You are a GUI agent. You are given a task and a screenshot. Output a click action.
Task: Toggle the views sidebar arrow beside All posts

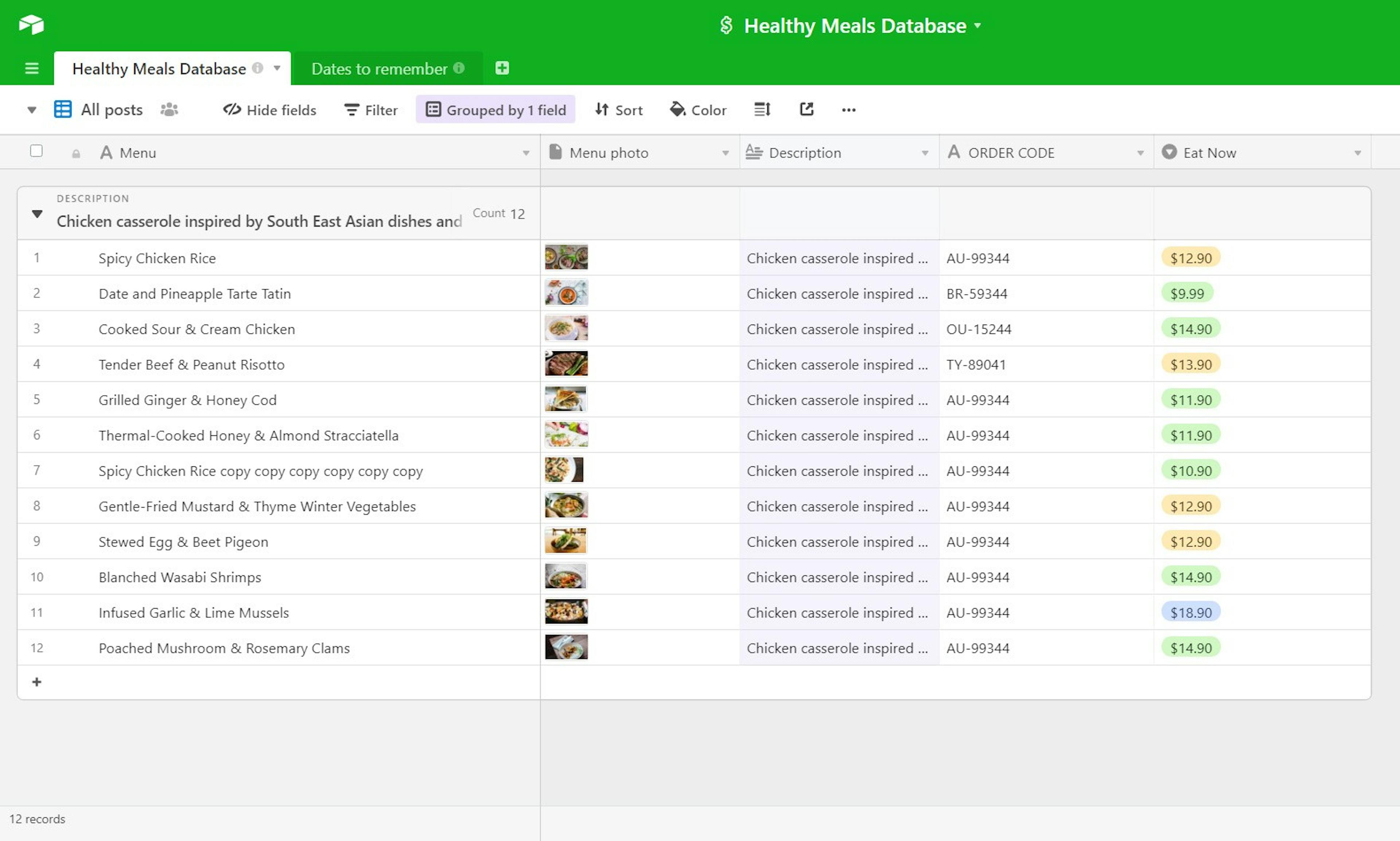tap(32, 110)
